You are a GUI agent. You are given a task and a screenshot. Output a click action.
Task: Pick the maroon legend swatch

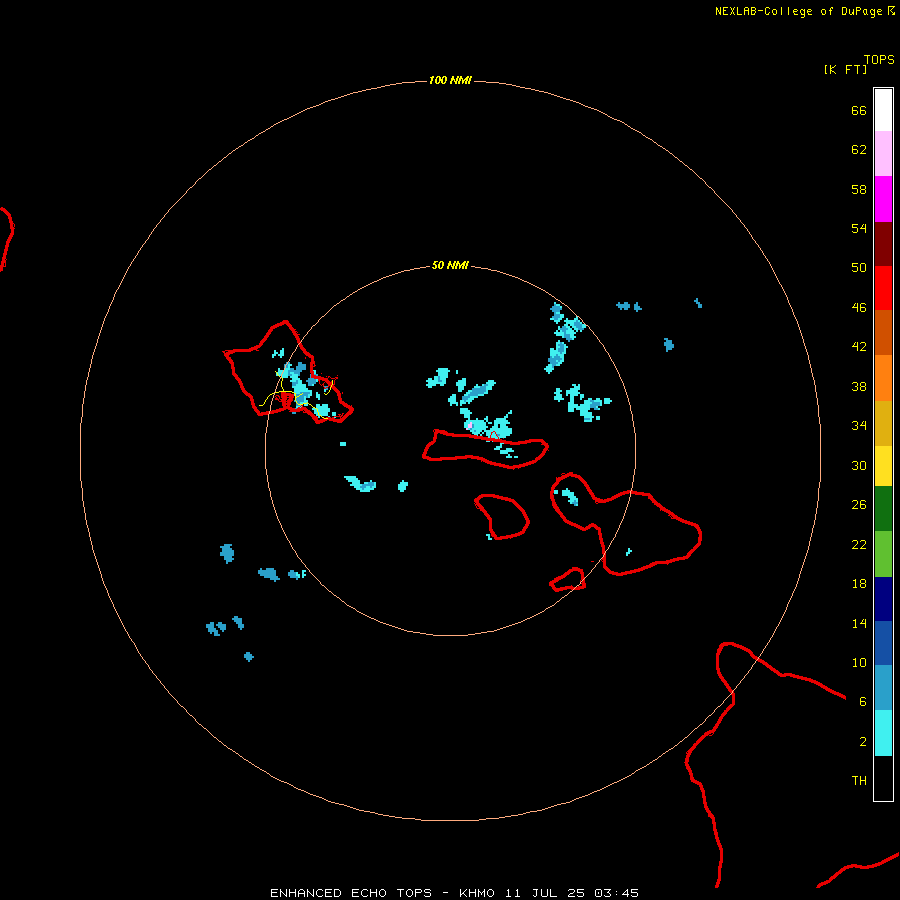[883, 244]
